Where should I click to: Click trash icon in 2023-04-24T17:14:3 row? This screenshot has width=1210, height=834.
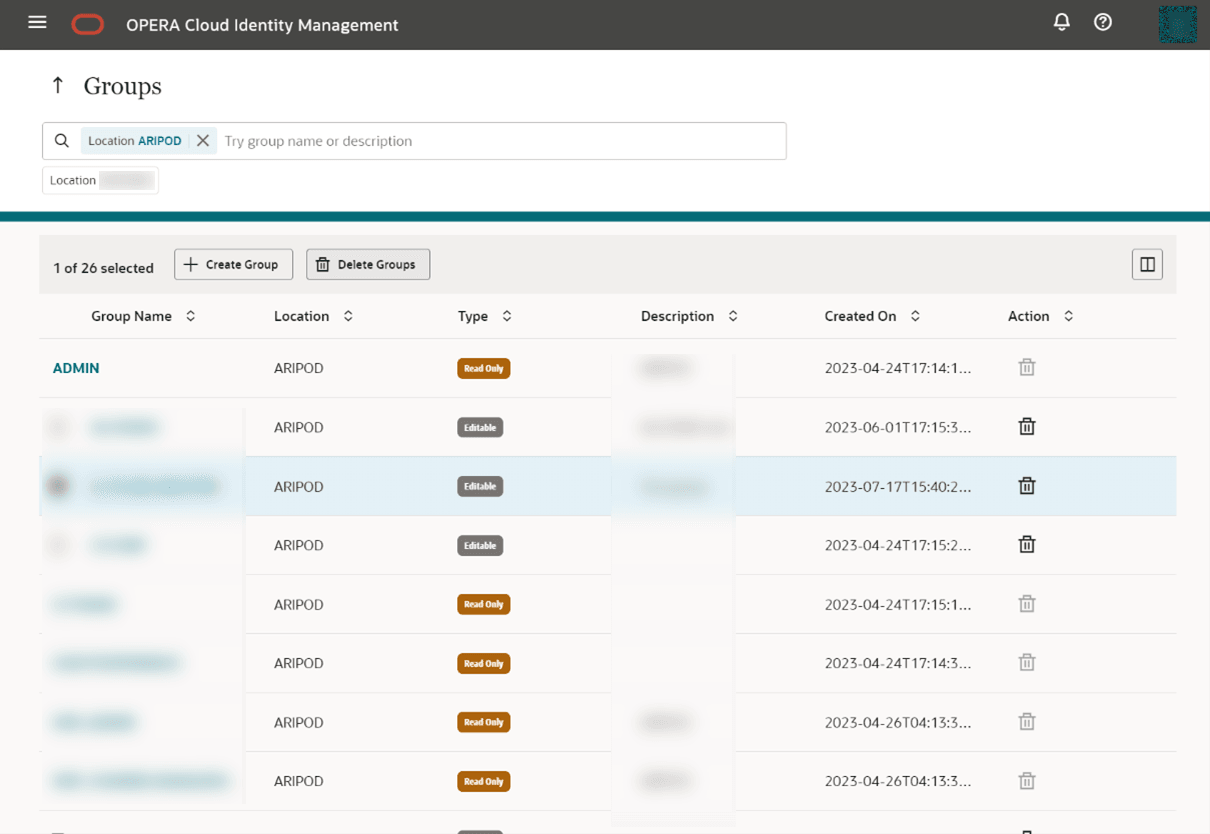click(1027, 662)
